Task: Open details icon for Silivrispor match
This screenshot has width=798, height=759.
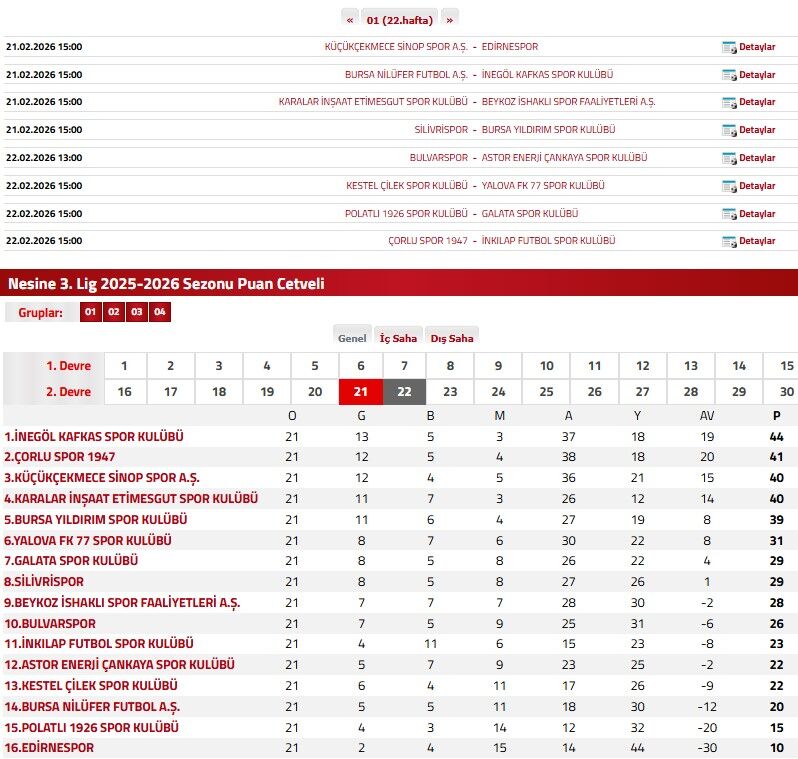Action: tap(729, 130)
